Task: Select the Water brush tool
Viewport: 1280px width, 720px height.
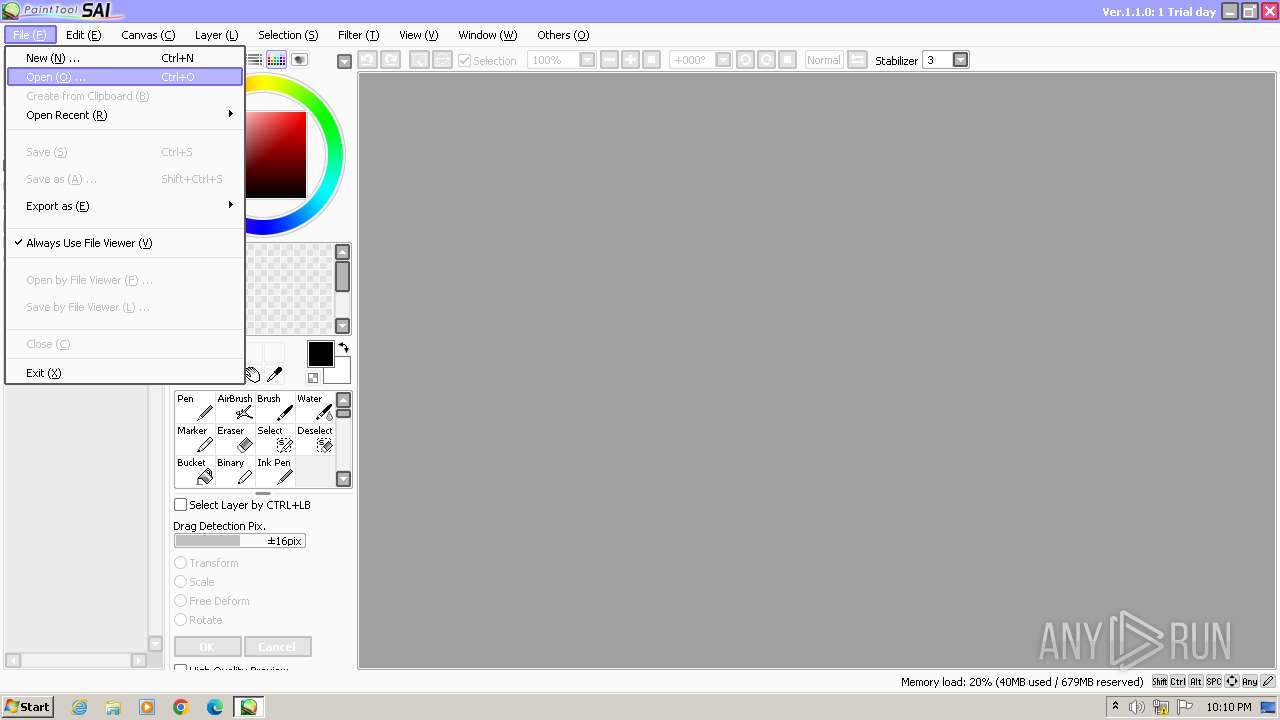Action: [x=315, y=407]
